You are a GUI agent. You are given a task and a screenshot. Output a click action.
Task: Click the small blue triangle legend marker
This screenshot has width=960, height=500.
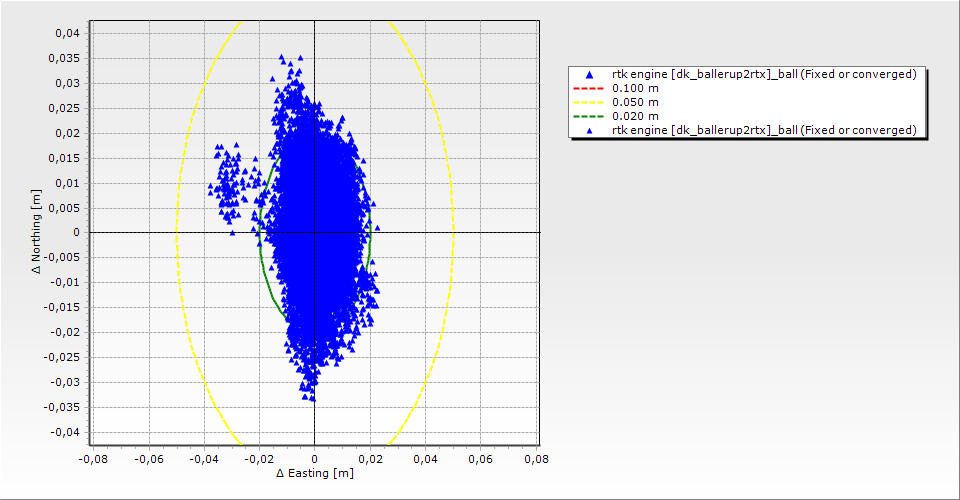[x=589, y=130]
